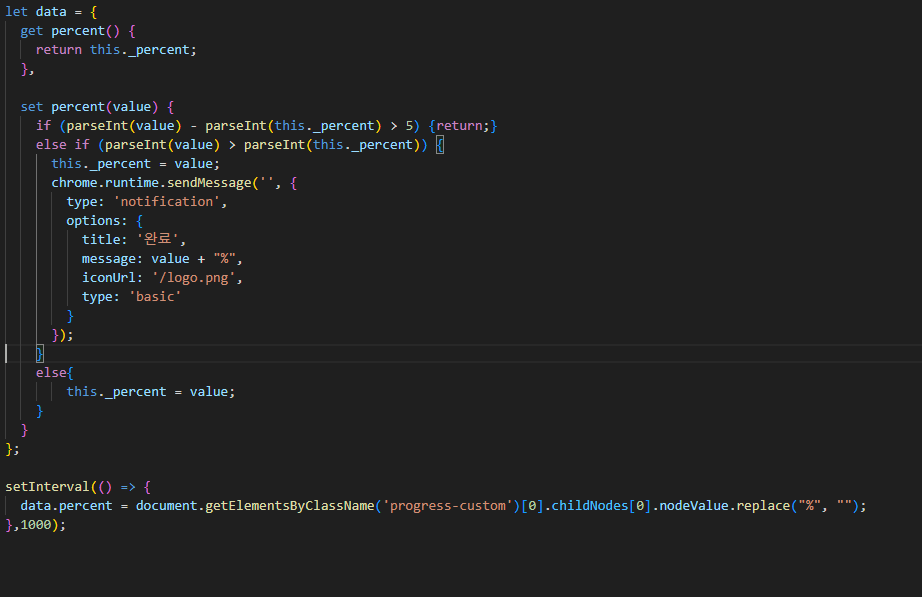922x597 pixels.
Task: Click the '> 5' comparison in if
Action: coord(403,125)
